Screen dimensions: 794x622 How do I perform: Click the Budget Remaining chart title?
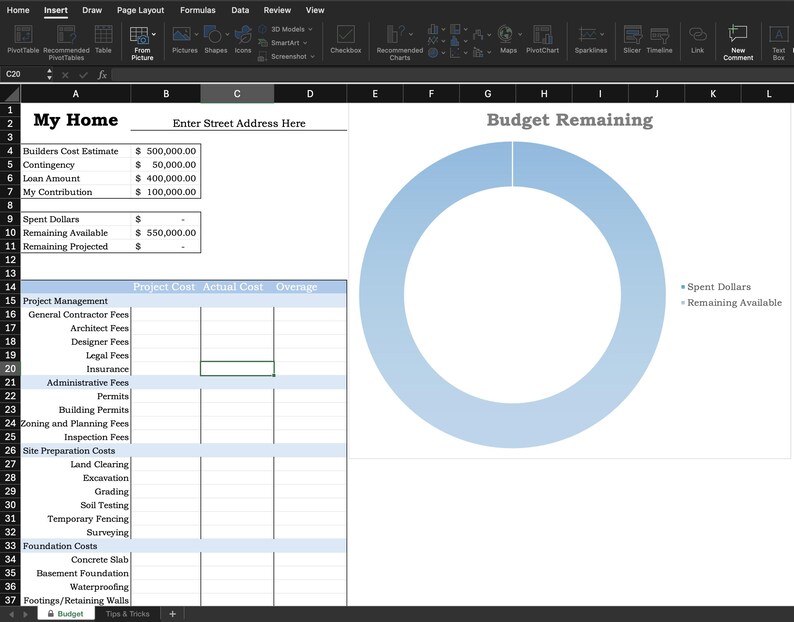coord(570,120)
